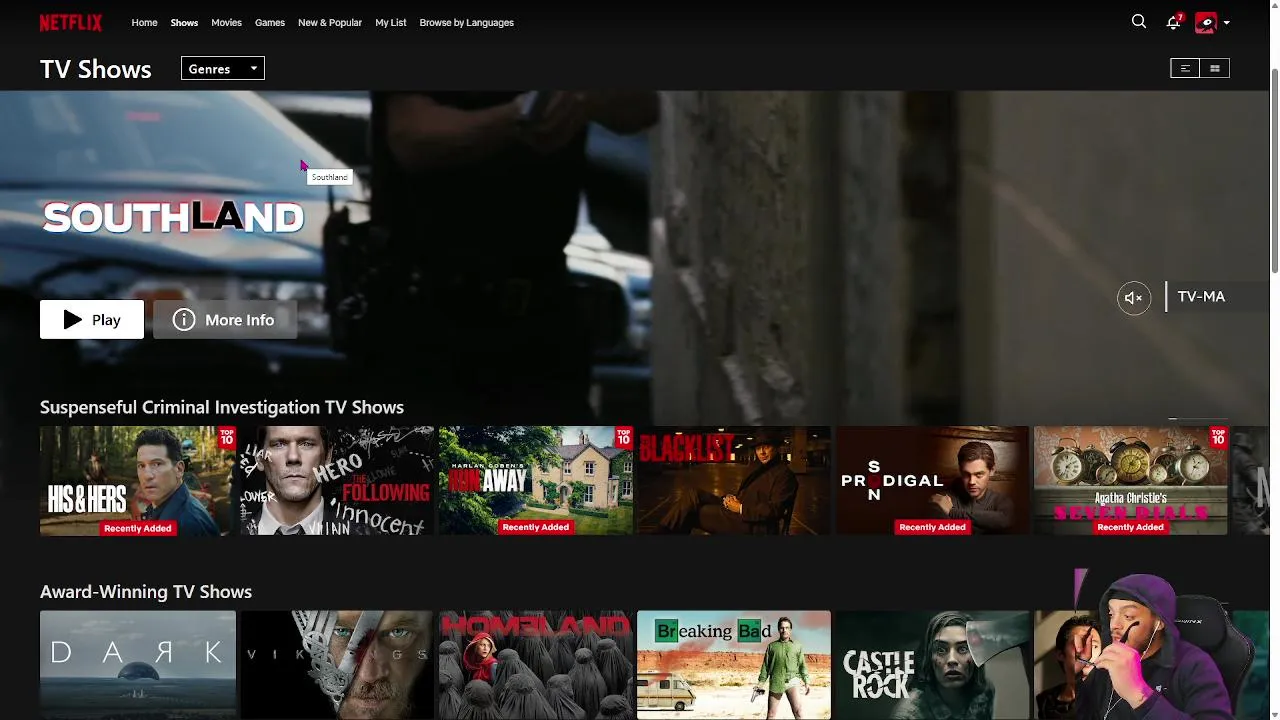Viewport: 1280px width, 720px height.
Task: Open Breaking Bad thumbnail
Action: coord(734,665)
